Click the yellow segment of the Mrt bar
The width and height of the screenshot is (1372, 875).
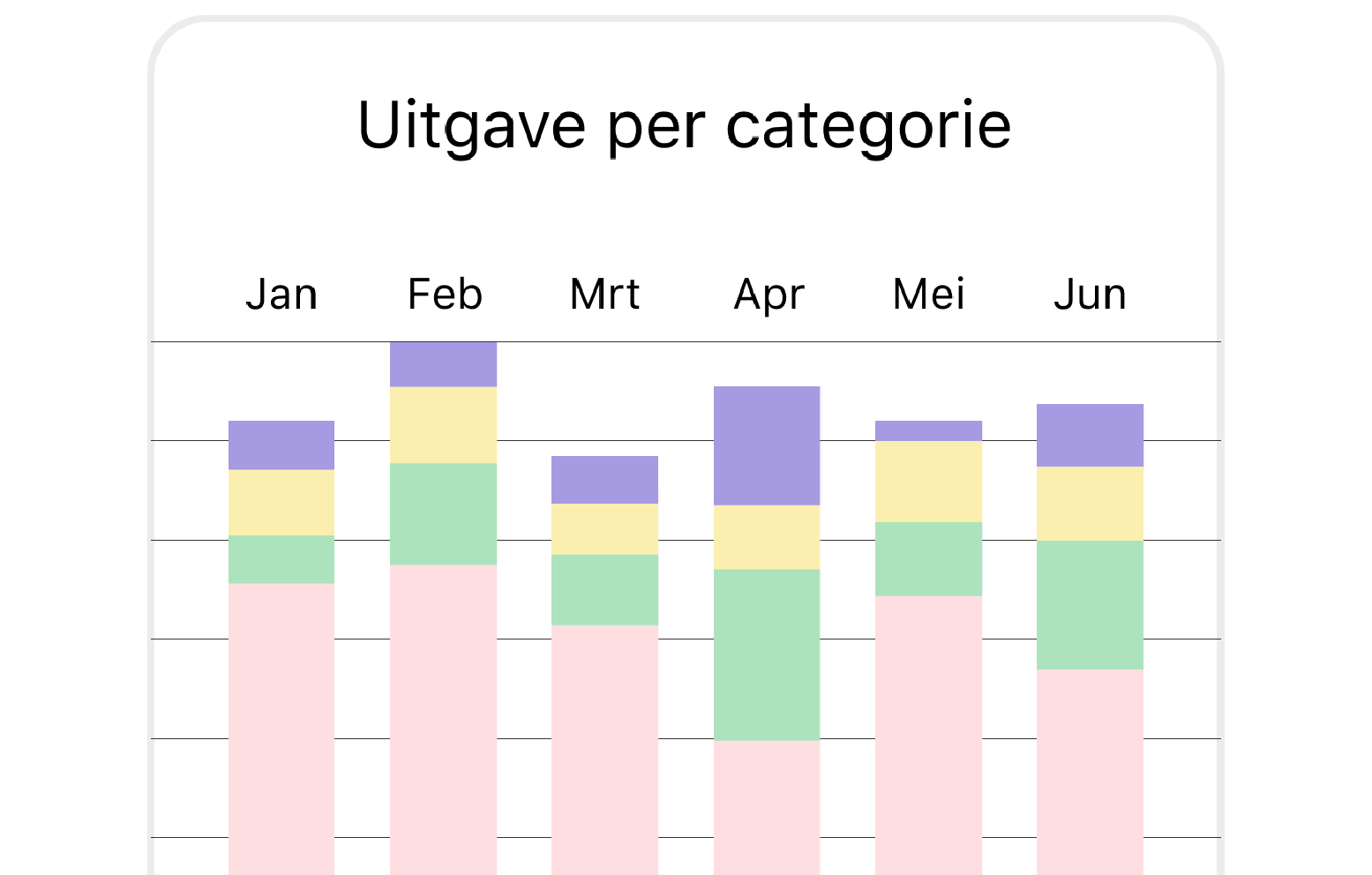pyautogui.click(x=604, y=529)
